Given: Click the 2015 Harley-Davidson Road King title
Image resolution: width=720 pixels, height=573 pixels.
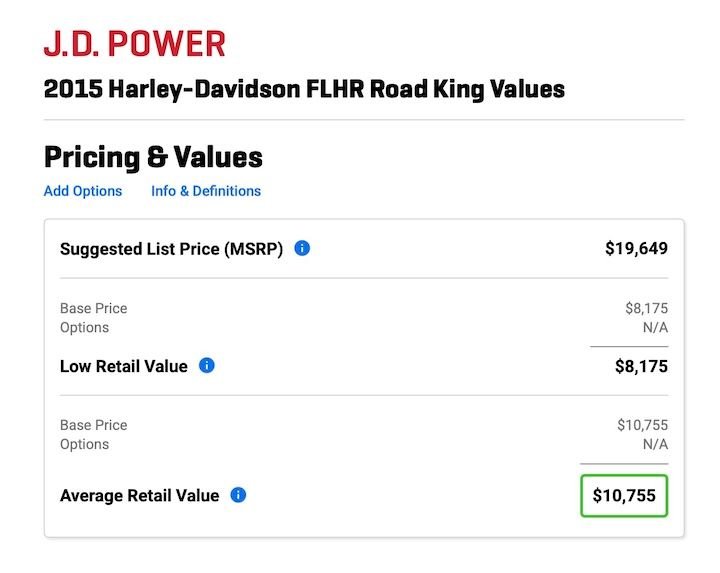Looking at the screenshot, I should pos(304,89).
